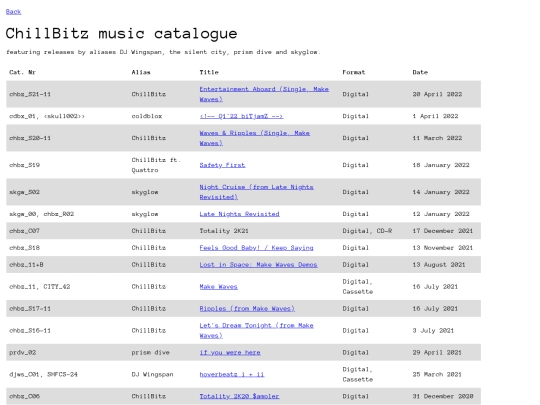This screenshot has width=540, height=405.
Task: Go back using the Back link
Action: [x=13, y=12]
